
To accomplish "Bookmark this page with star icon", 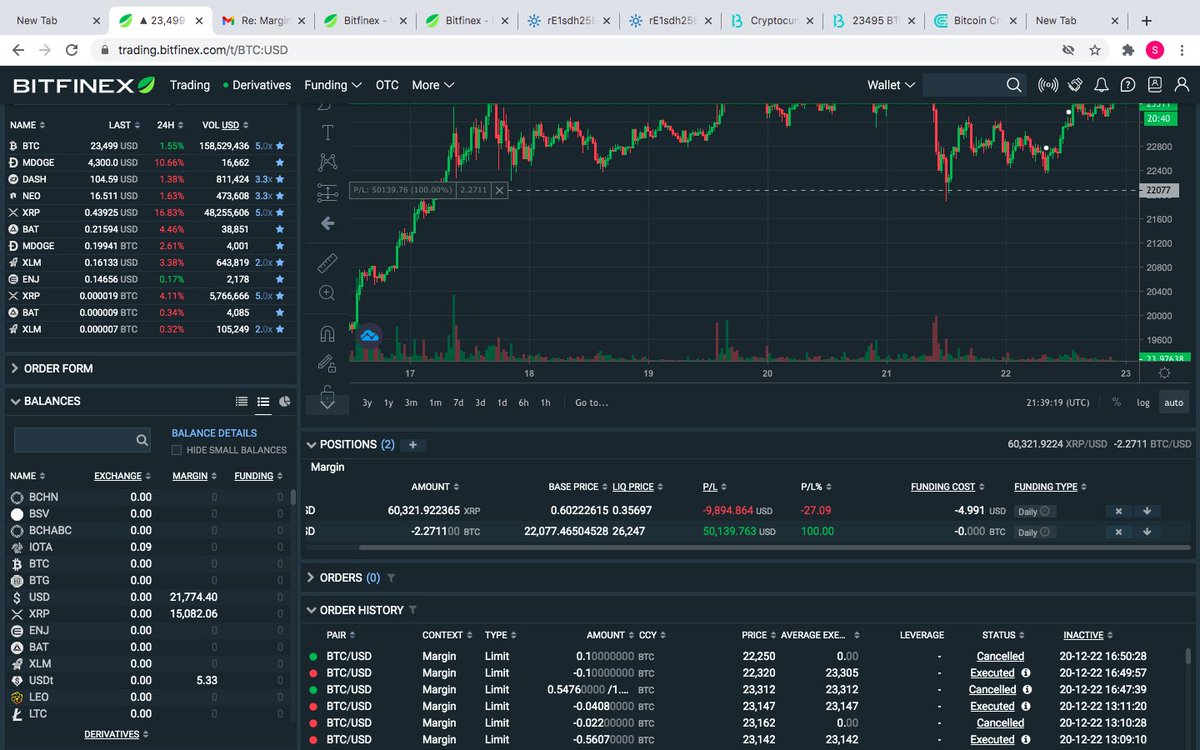I will [x=1095, y=49].
